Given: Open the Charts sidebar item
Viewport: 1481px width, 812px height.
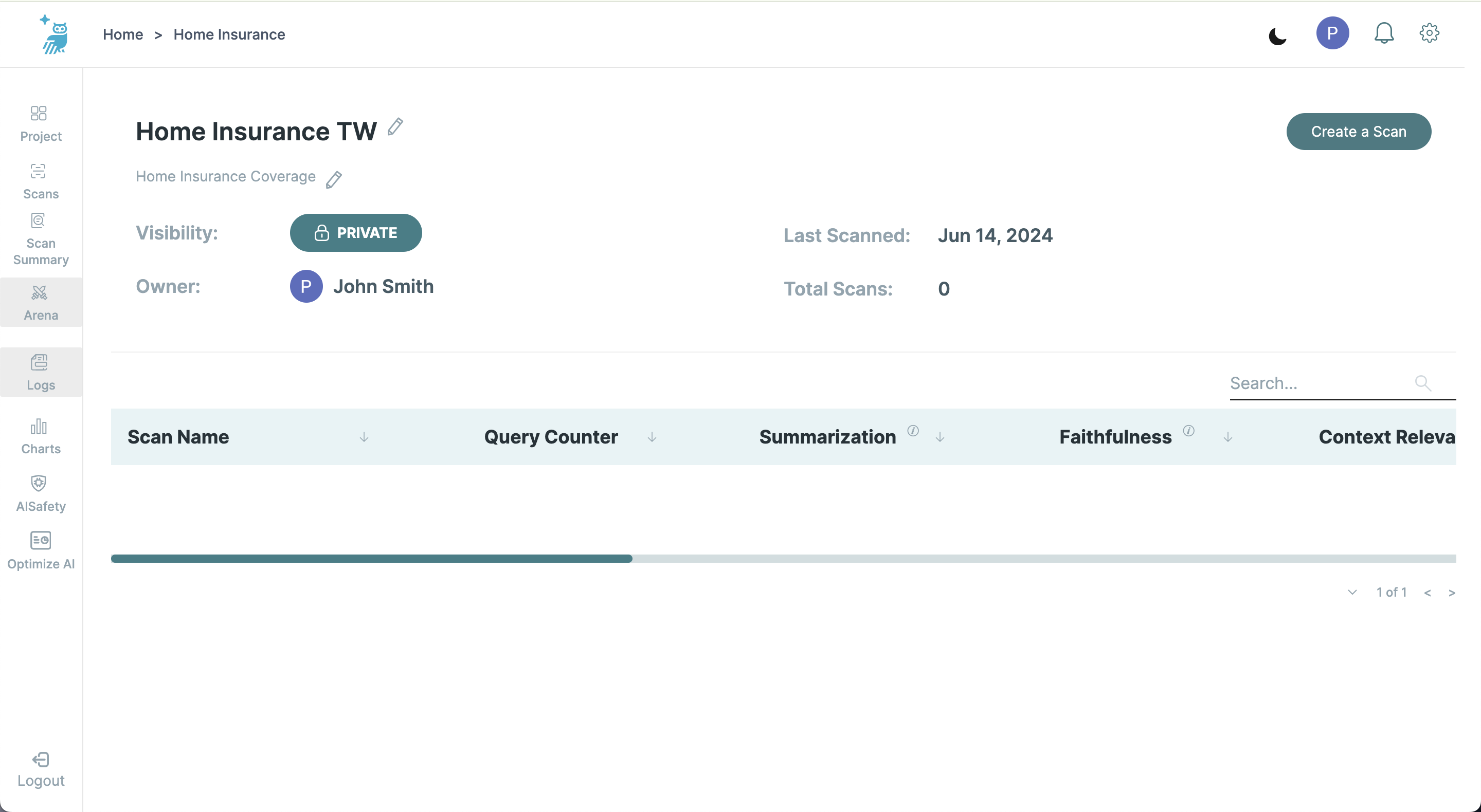Looking at the screenshot, I should [x=41, y=437].
